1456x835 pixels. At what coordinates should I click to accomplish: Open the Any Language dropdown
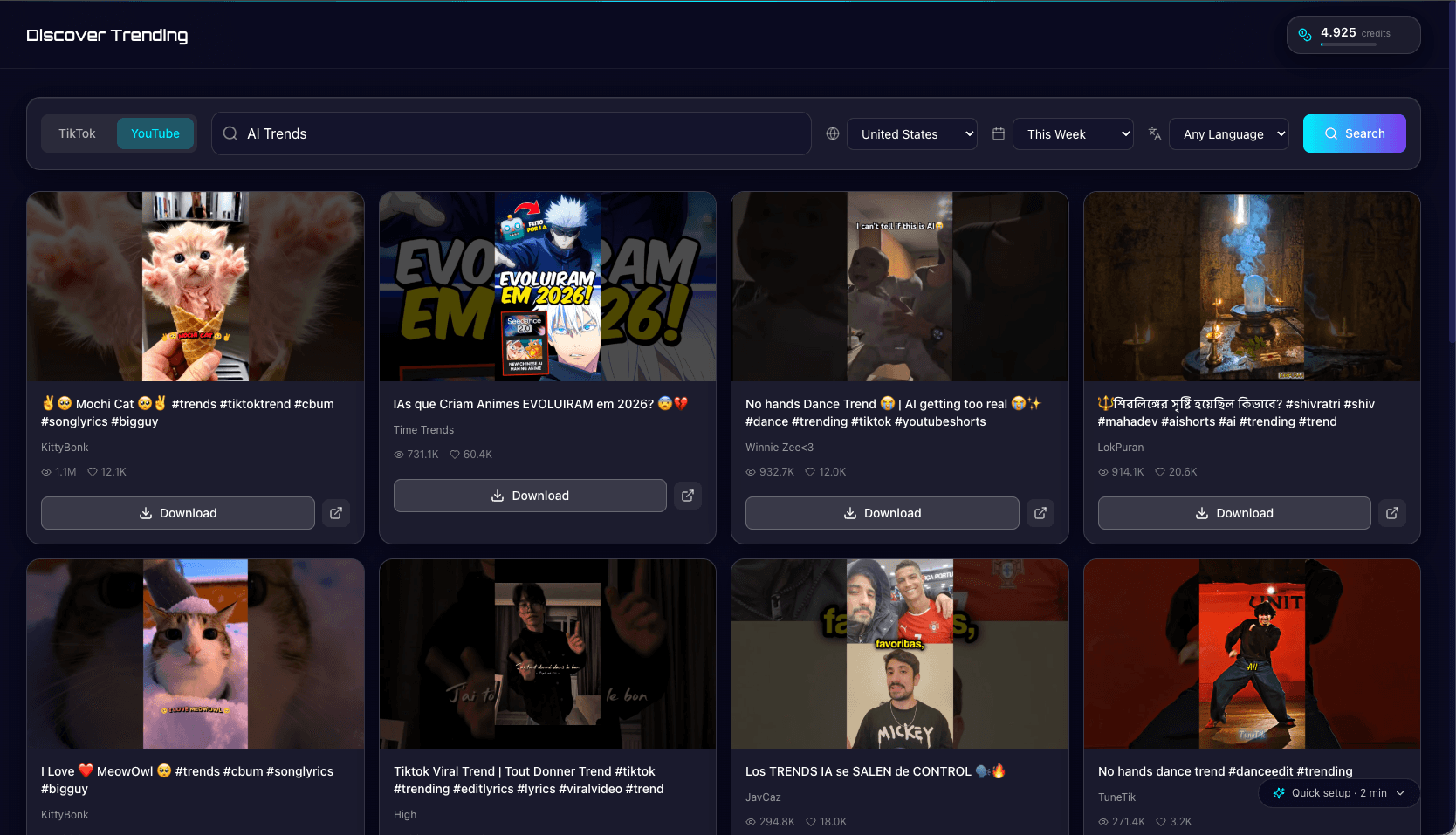[x=1229, y=134]
